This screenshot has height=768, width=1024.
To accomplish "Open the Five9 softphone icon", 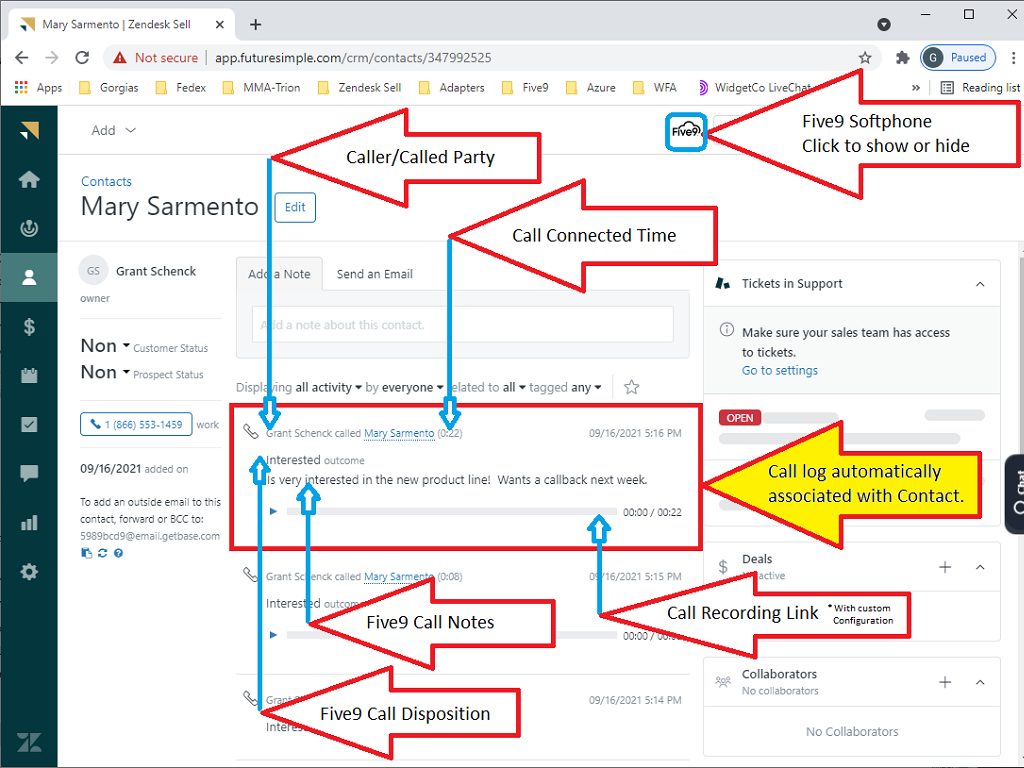I will (x=685, y=131).
